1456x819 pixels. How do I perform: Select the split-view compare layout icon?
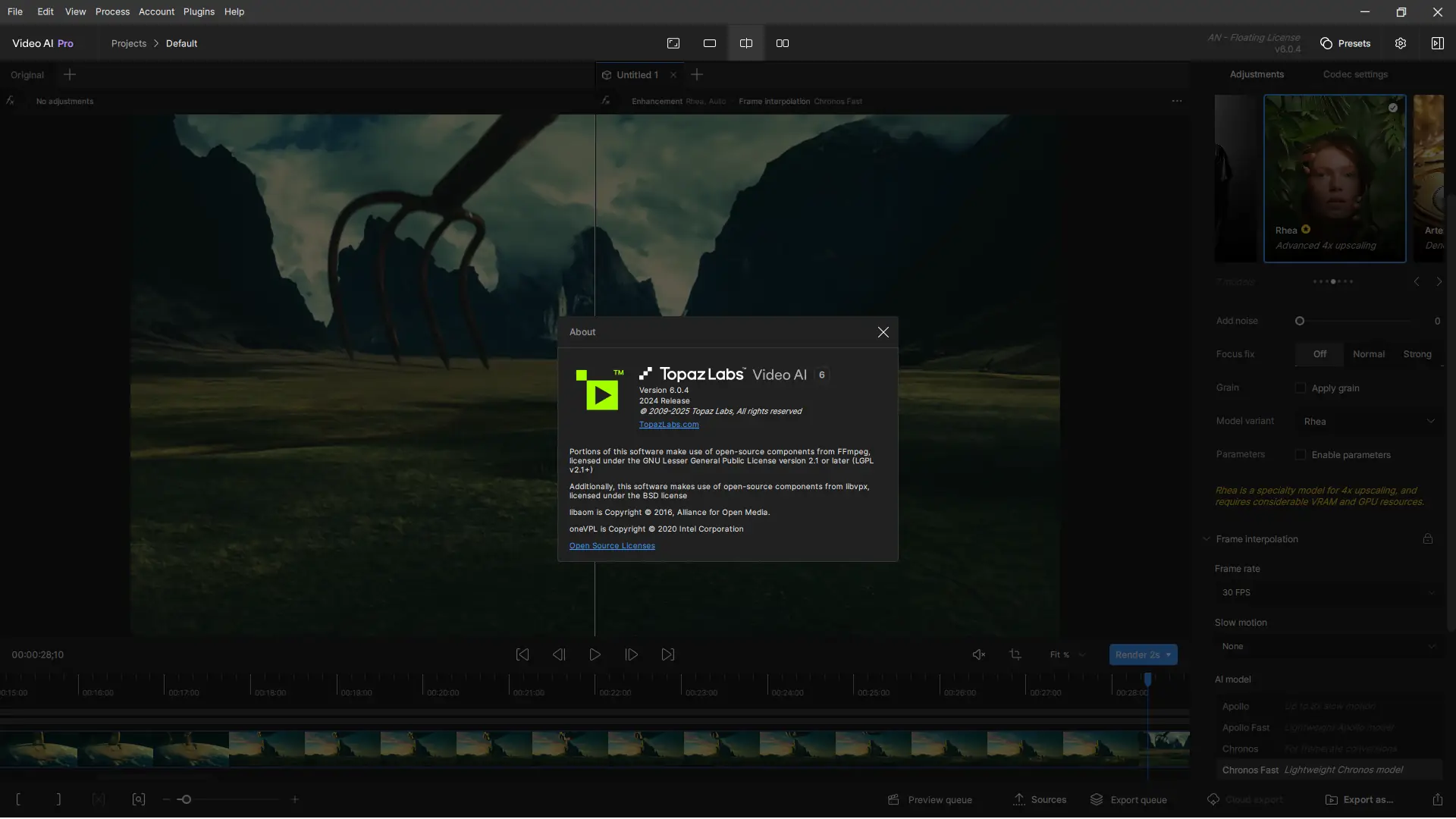tap(746, 43)
